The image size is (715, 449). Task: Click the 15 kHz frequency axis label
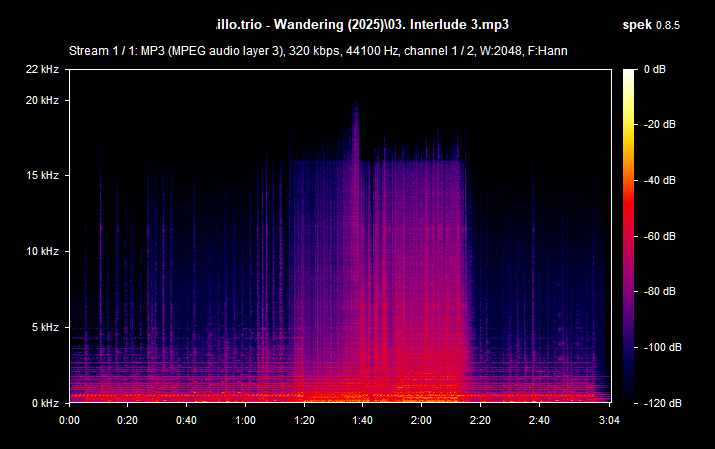click(42, 175)
